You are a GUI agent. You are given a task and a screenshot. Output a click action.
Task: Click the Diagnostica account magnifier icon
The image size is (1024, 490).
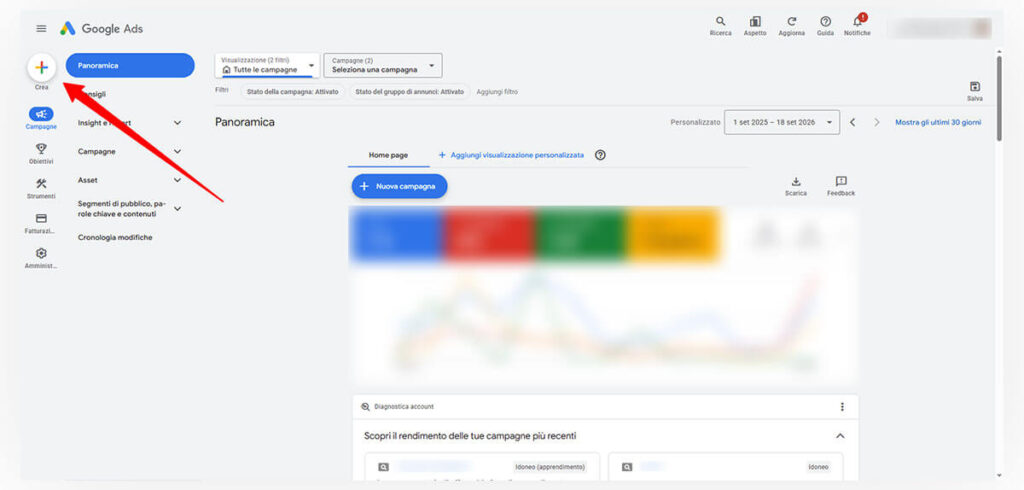(365, 406)
